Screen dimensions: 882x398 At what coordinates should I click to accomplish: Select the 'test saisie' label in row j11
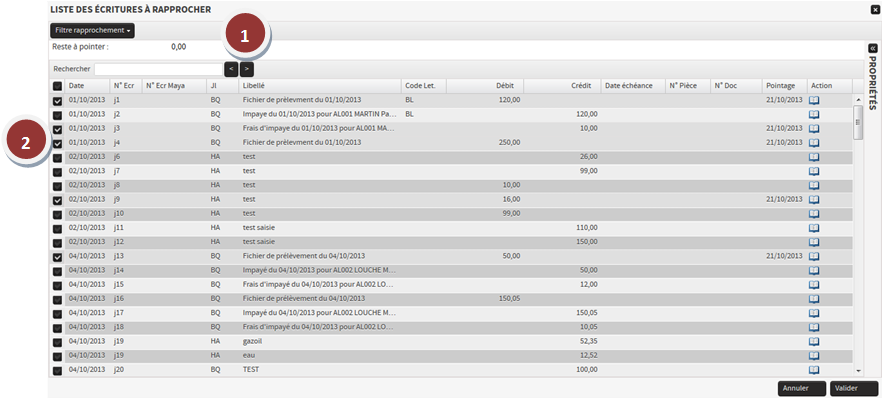point(259,228)
